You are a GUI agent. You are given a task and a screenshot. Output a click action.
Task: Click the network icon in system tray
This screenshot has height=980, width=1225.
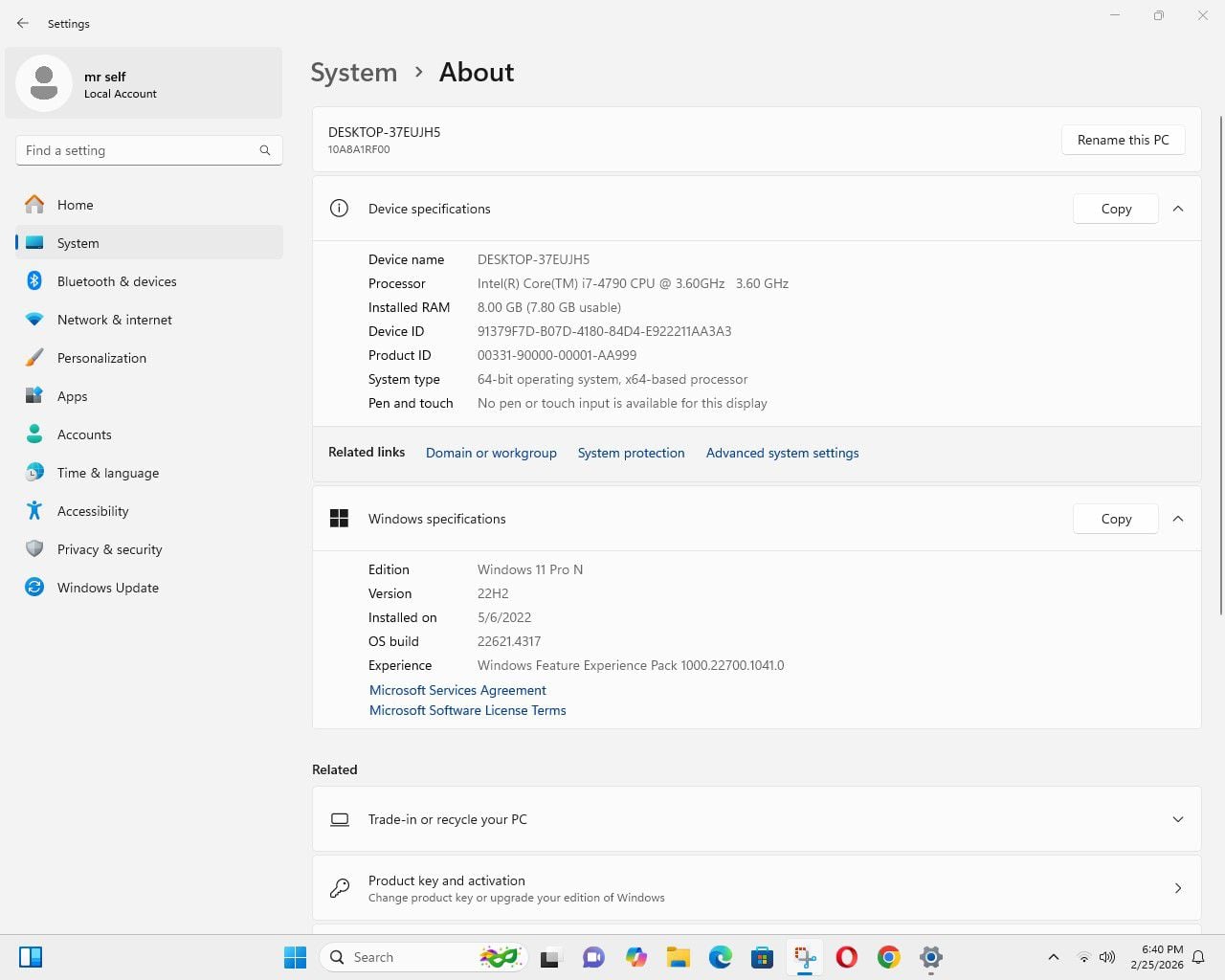[1084, 957]
